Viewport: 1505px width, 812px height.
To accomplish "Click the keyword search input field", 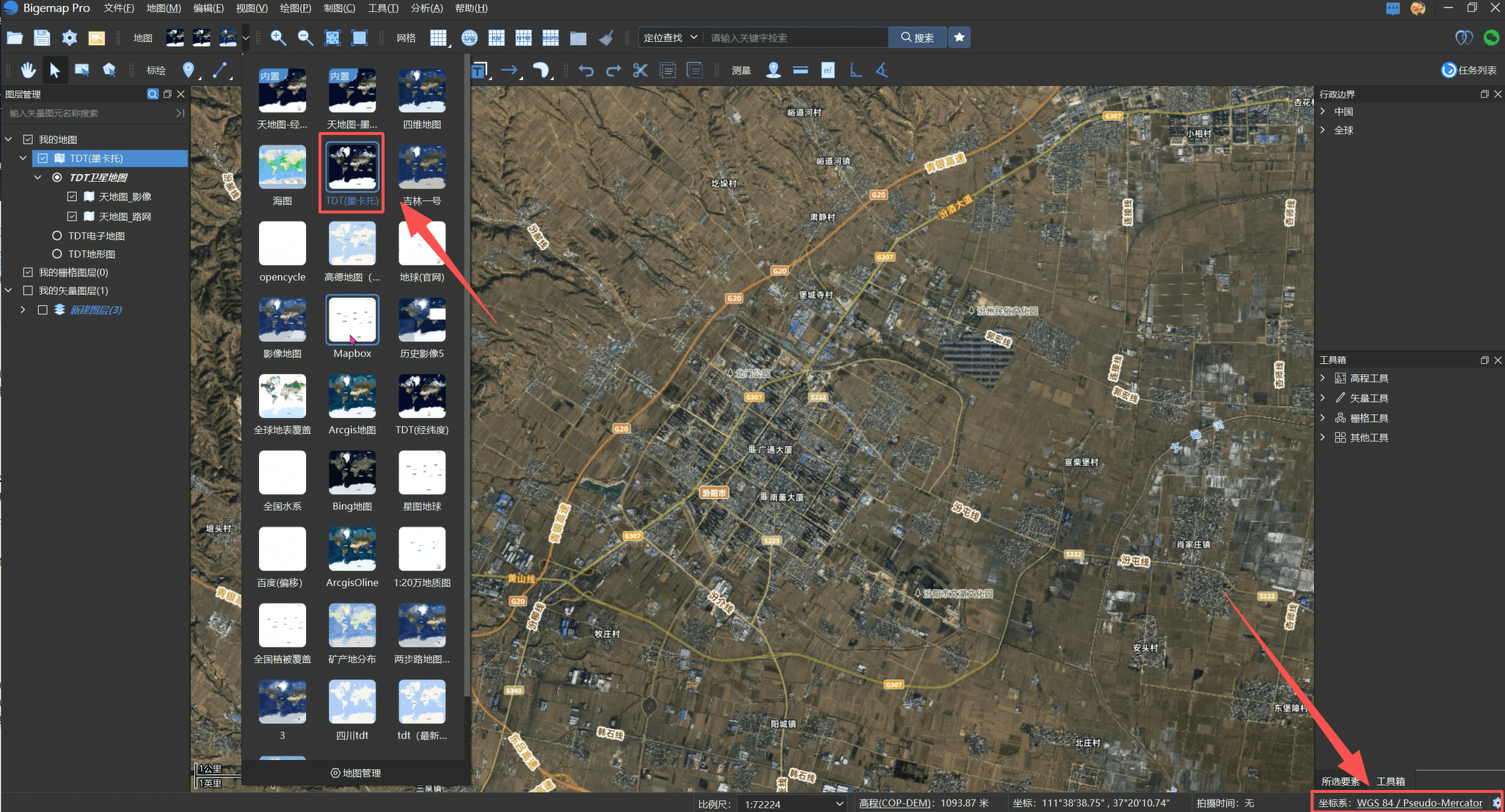I will point(797,37).
